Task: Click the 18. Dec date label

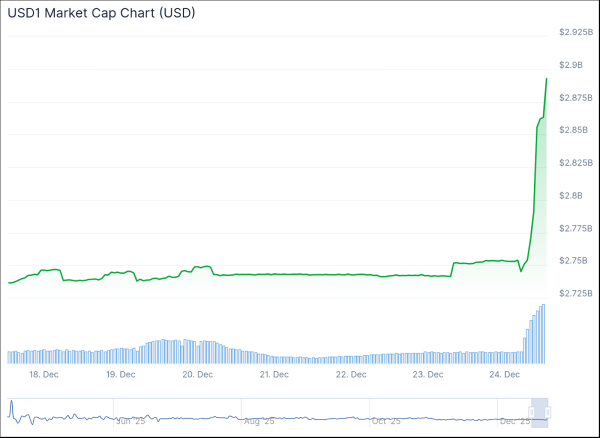Action: 42,374
